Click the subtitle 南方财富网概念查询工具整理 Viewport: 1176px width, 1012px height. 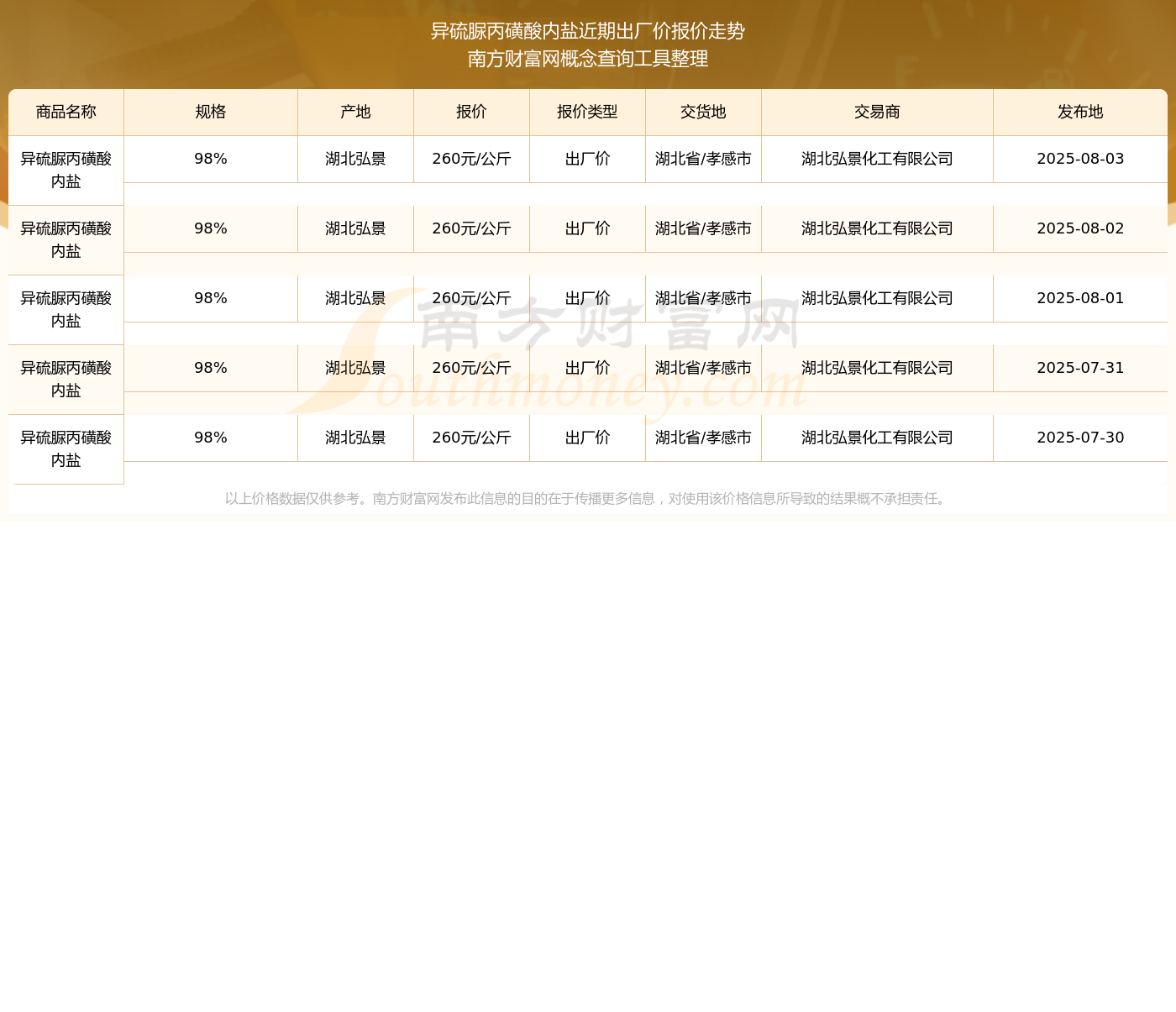click(588, 59)
